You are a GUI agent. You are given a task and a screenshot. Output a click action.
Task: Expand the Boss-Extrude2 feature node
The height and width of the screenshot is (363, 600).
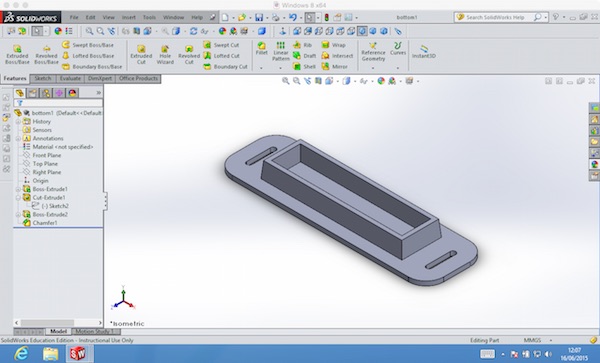click(x=18, y=214)
